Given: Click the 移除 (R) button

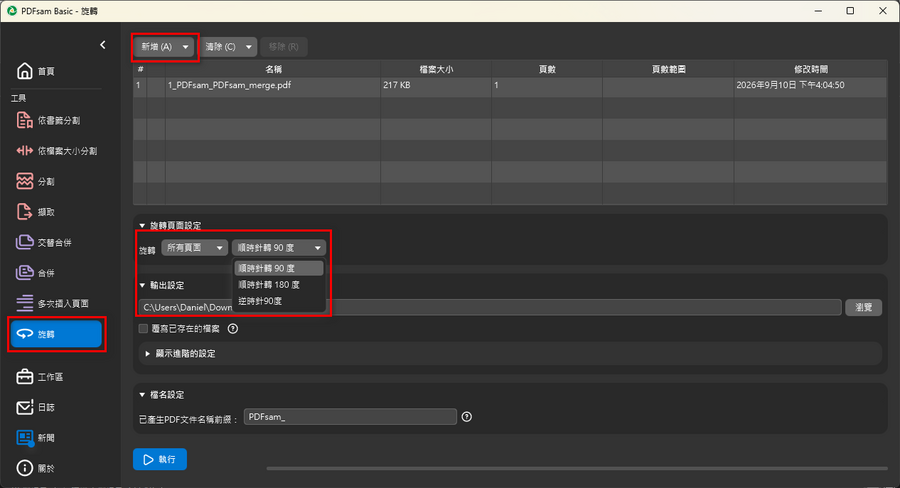Looking at the screenshot, I should click(x=284, y=47).
